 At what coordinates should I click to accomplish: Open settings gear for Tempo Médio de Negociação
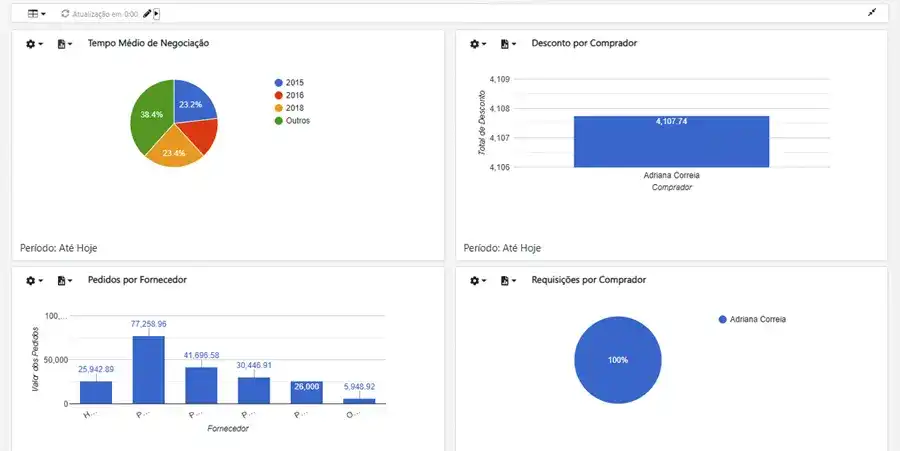click(33, 44)
